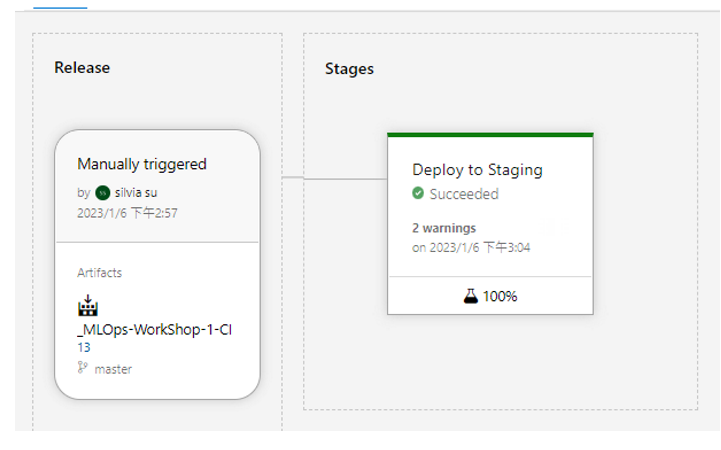Screen dimensions: 721x450
Task: Open build number 13 link
Action: click(x=84, y=347)
